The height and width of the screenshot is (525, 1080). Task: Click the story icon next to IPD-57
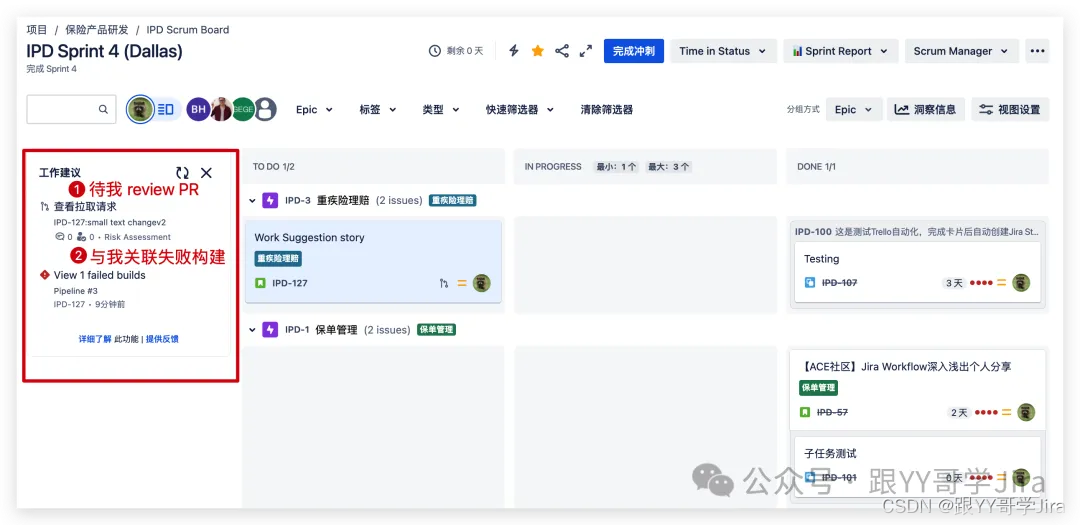click(x=804, y=412)
